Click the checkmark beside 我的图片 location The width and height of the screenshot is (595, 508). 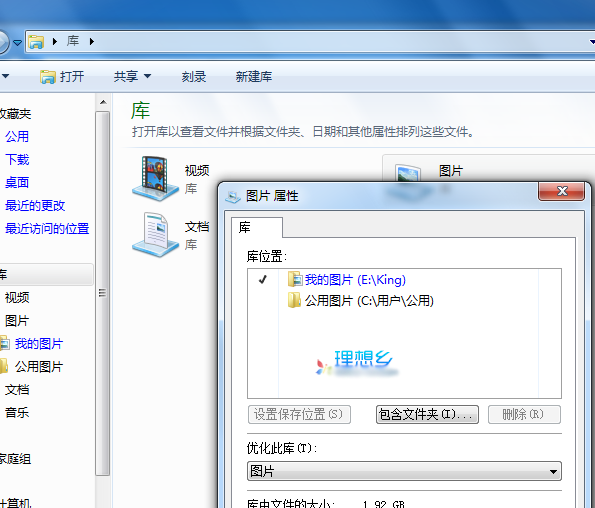[263, 280]
